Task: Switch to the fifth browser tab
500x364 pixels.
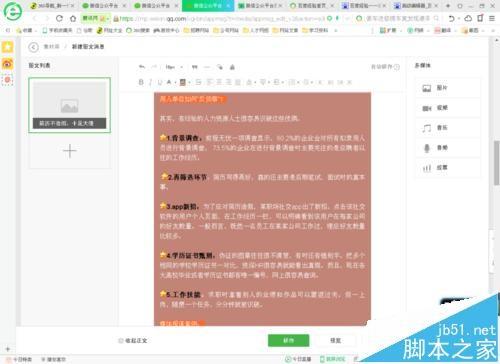Action: (x=260, y=6)
